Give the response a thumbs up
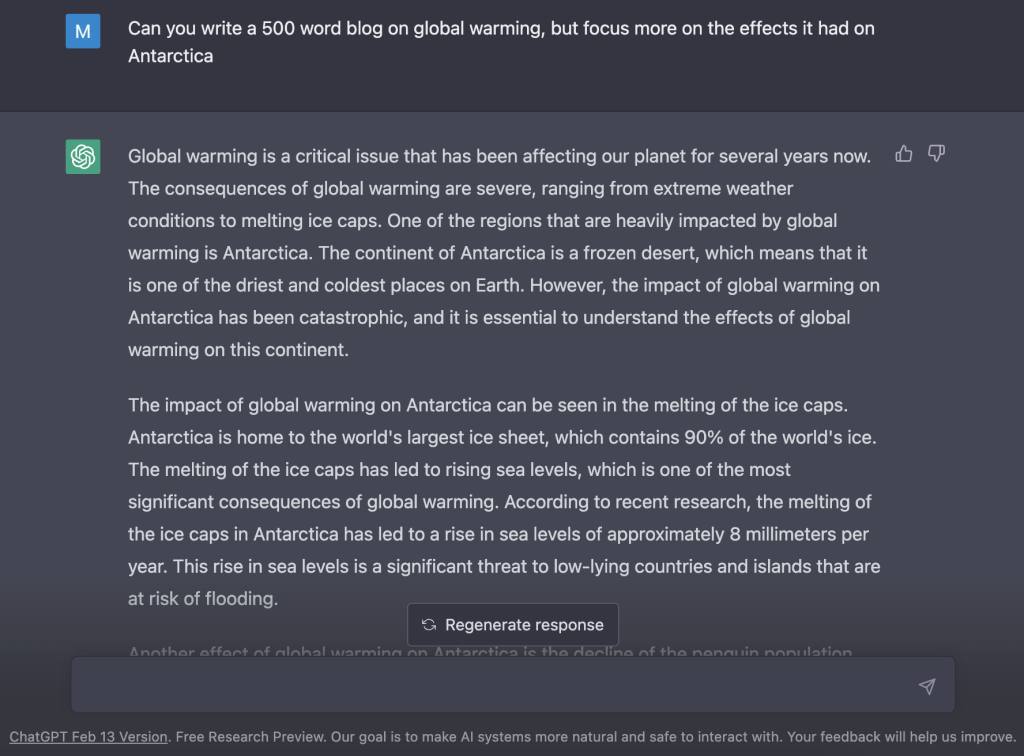 pos(904,153)
